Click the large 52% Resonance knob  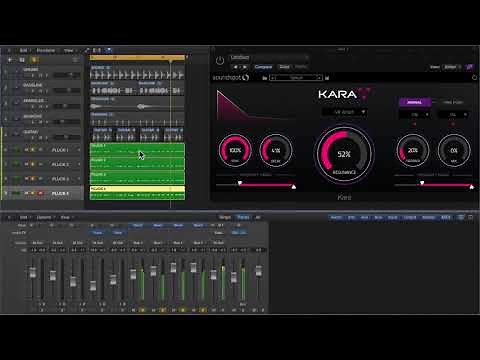coord(344,154)
